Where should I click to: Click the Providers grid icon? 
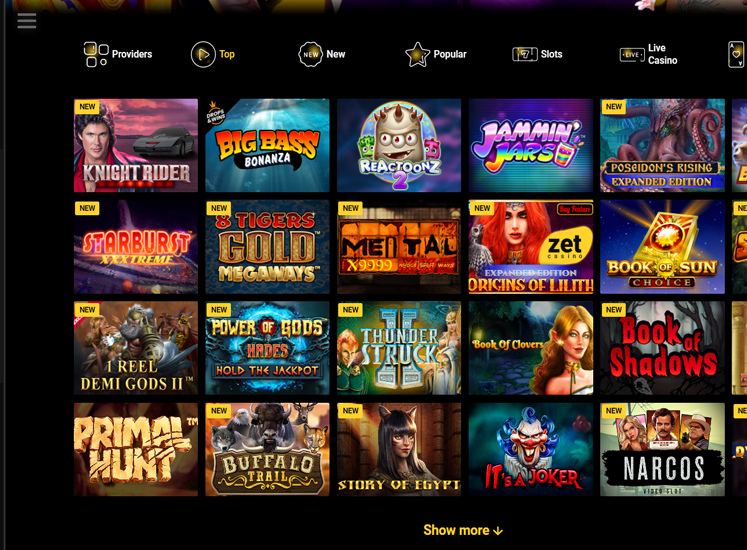tap(96, 54)
